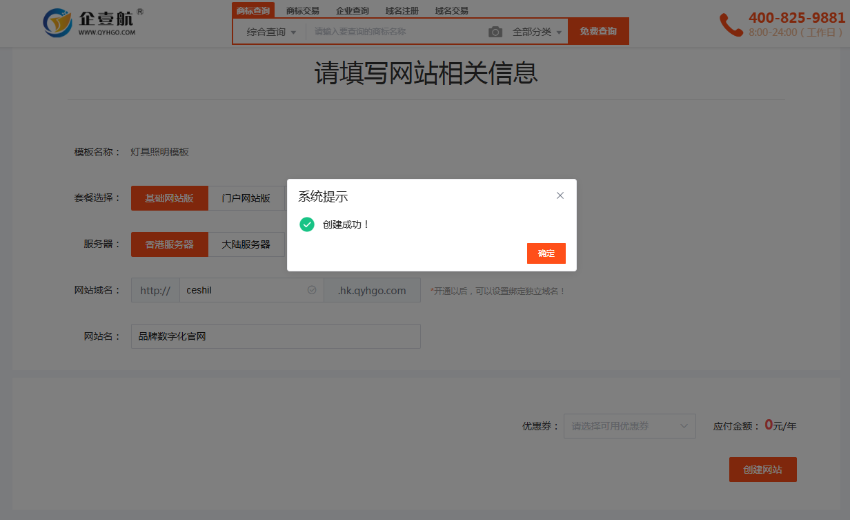Confirm the dialog with 确定 button

coord(546,253)
